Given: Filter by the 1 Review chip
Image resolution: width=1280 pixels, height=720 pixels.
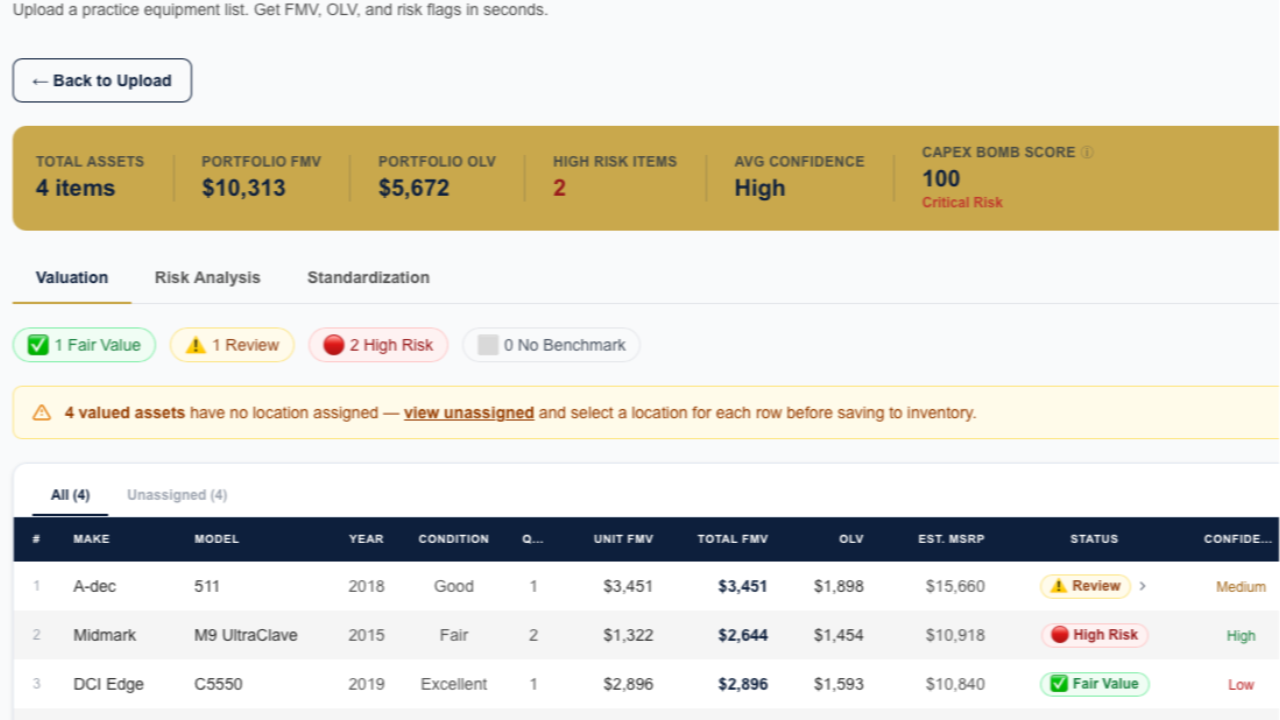Looking at the screenshot, I should [232, 345].
